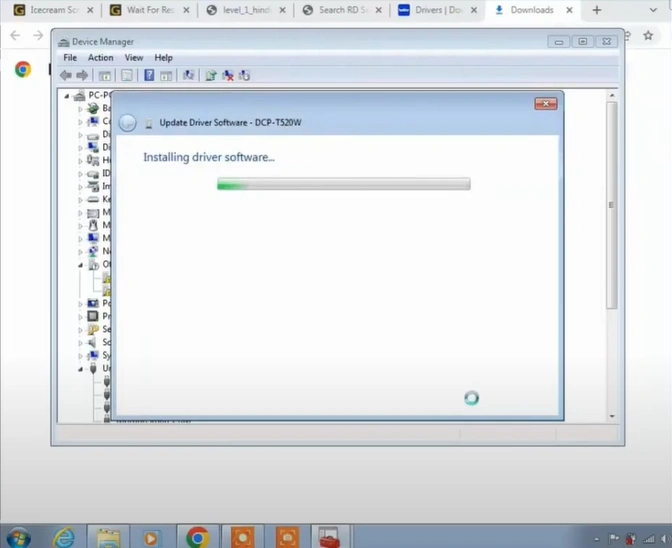
Task: Collapse the PC root node in device tree
Action: pos(69,96)
